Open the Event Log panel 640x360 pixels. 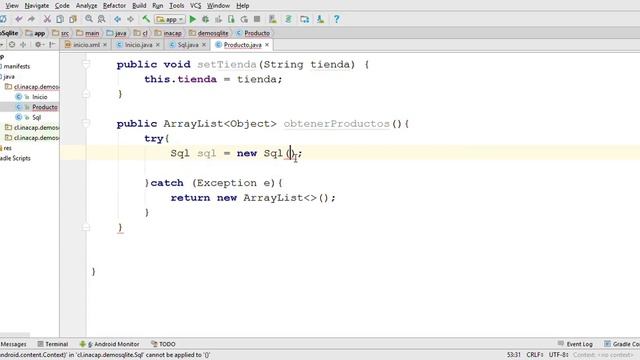coord(575,344)
